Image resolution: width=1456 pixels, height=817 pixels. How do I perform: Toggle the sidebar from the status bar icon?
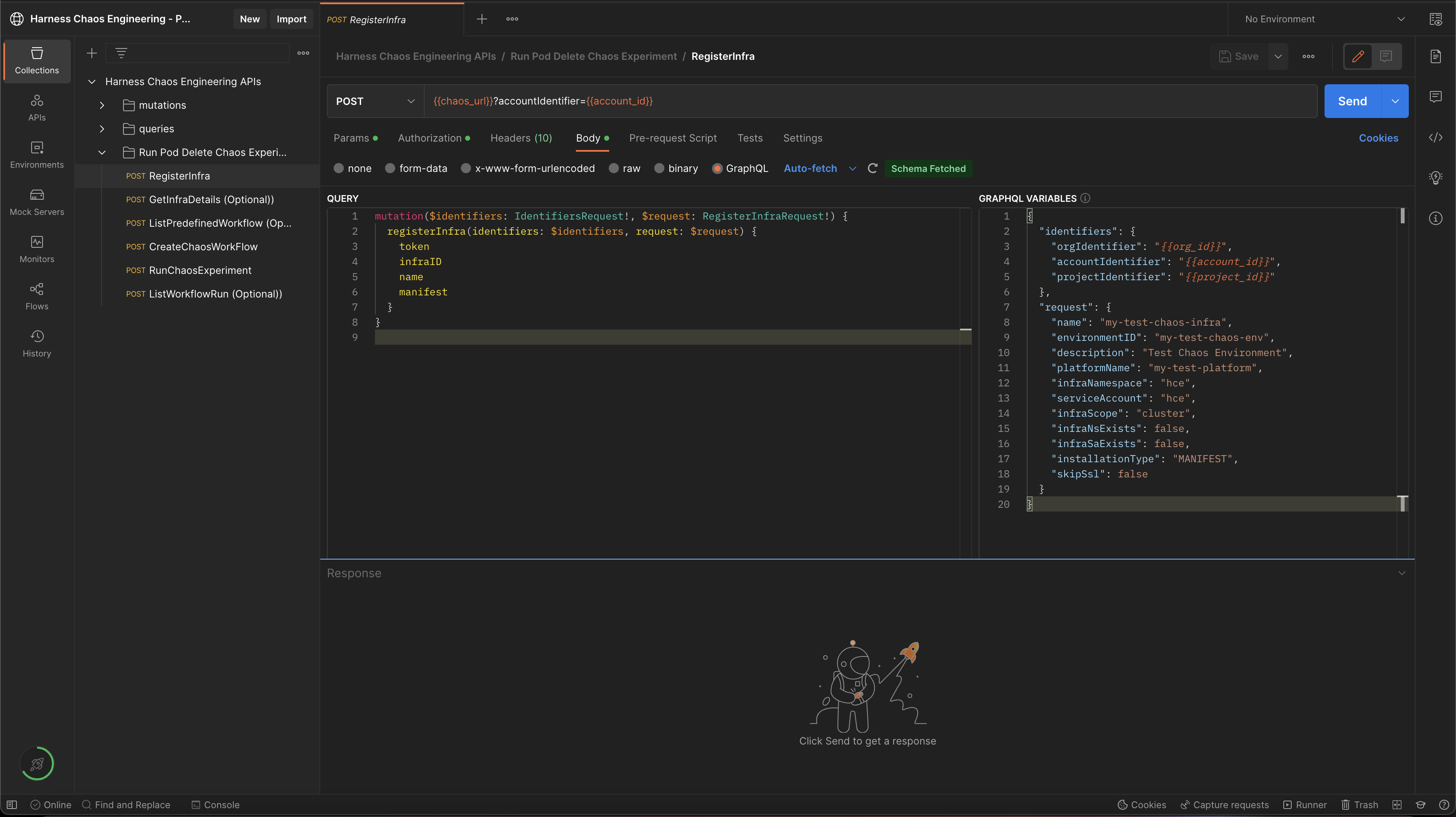(x=12, y=804)
